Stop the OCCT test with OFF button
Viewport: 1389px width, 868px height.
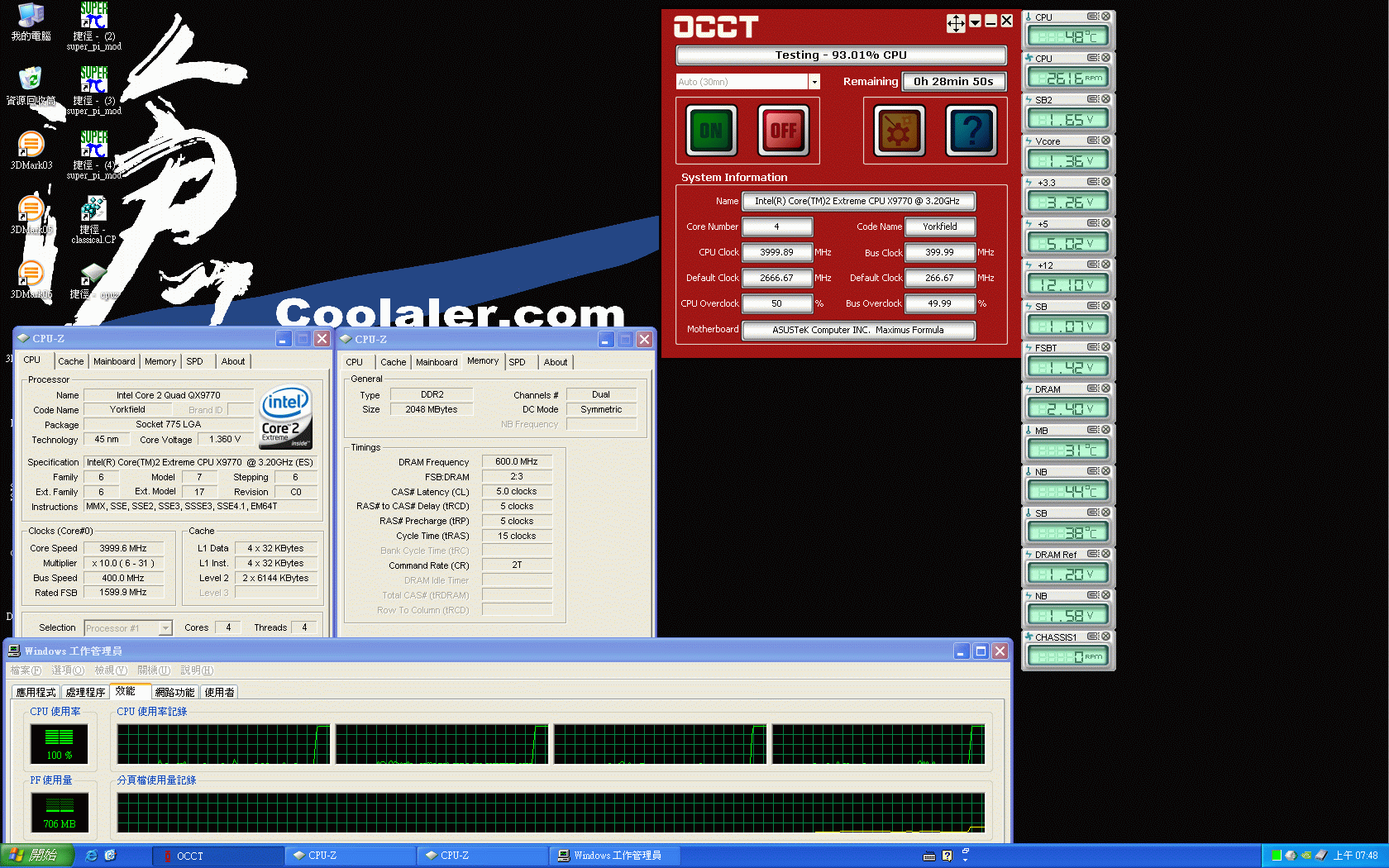tap(783, 131)
